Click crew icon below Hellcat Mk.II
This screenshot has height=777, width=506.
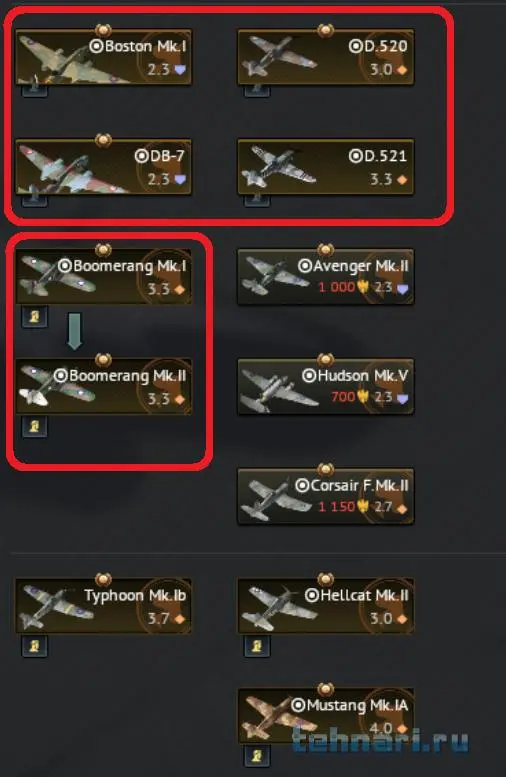tap(257, 646)
